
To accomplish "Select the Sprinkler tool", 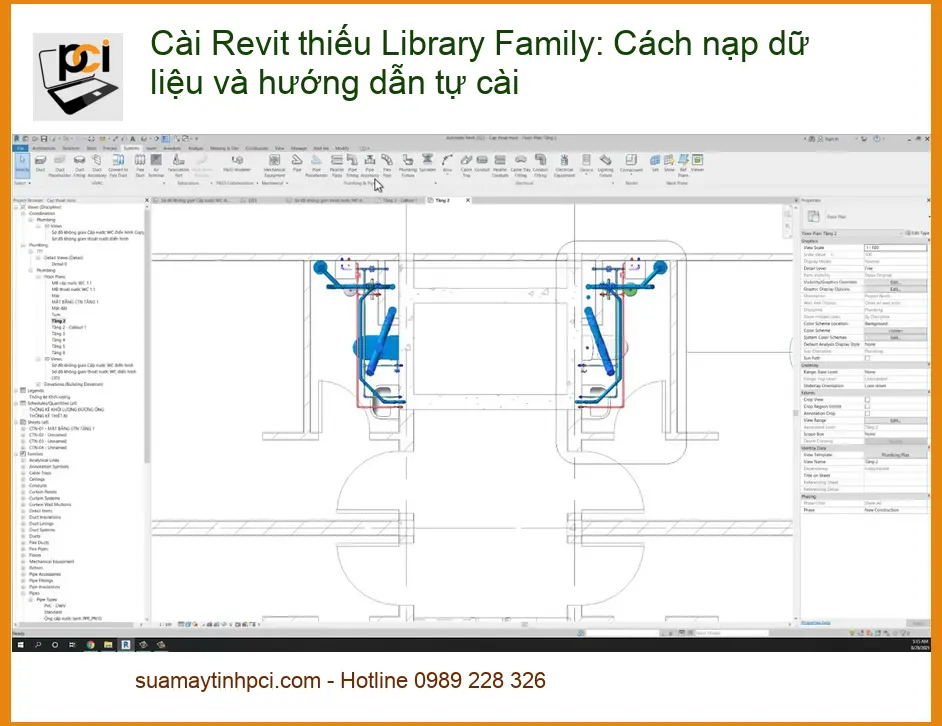I will coord(427,163).
